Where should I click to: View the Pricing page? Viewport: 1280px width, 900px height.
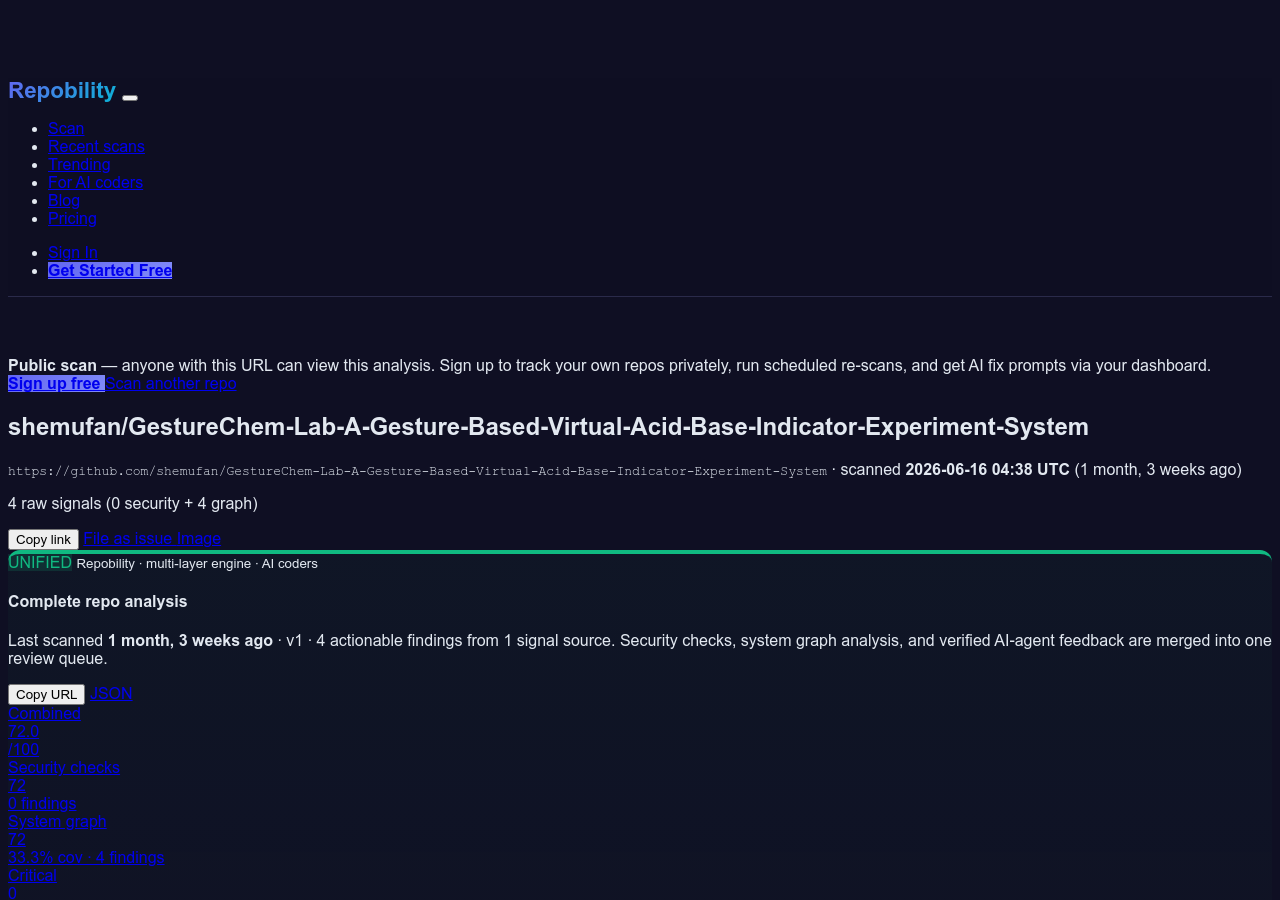pos(72,218)
